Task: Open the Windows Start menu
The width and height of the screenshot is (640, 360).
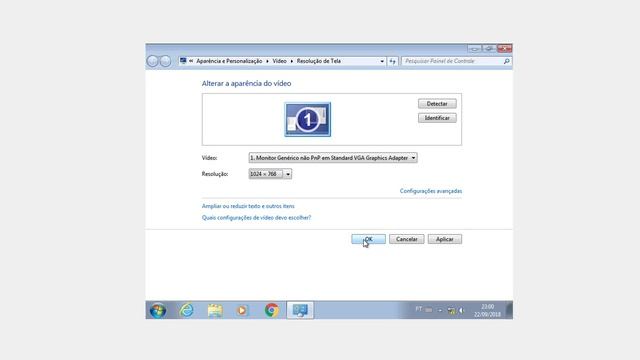Action: (x=158, y=311)
